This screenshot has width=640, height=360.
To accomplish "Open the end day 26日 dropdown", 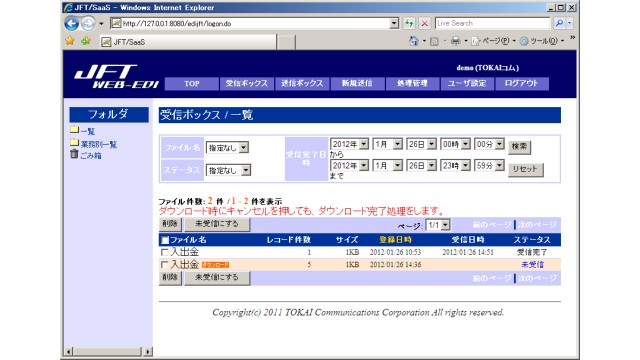I will [x=421, y=165].
